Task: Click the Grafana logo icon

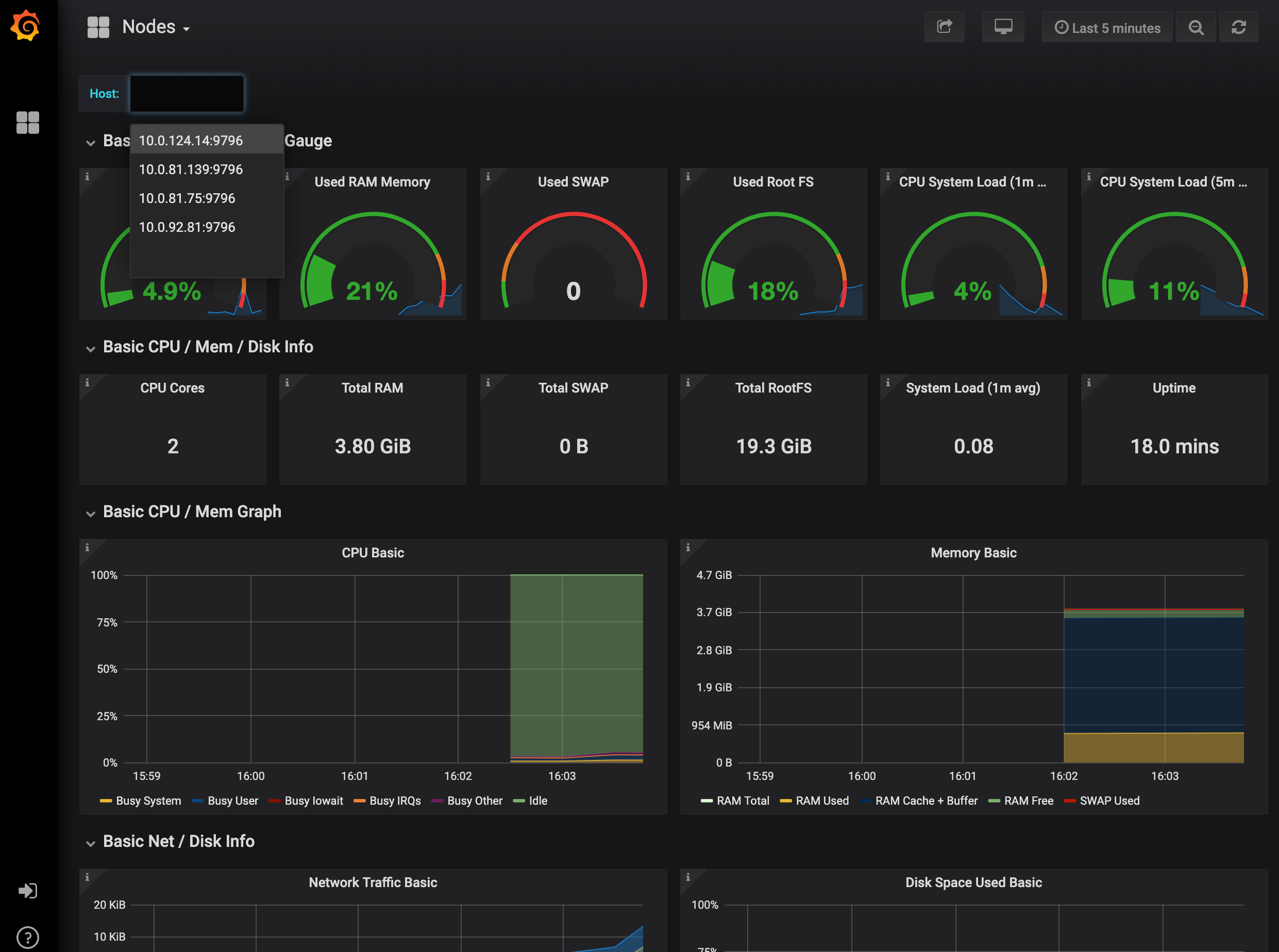Action: [26, 26]
